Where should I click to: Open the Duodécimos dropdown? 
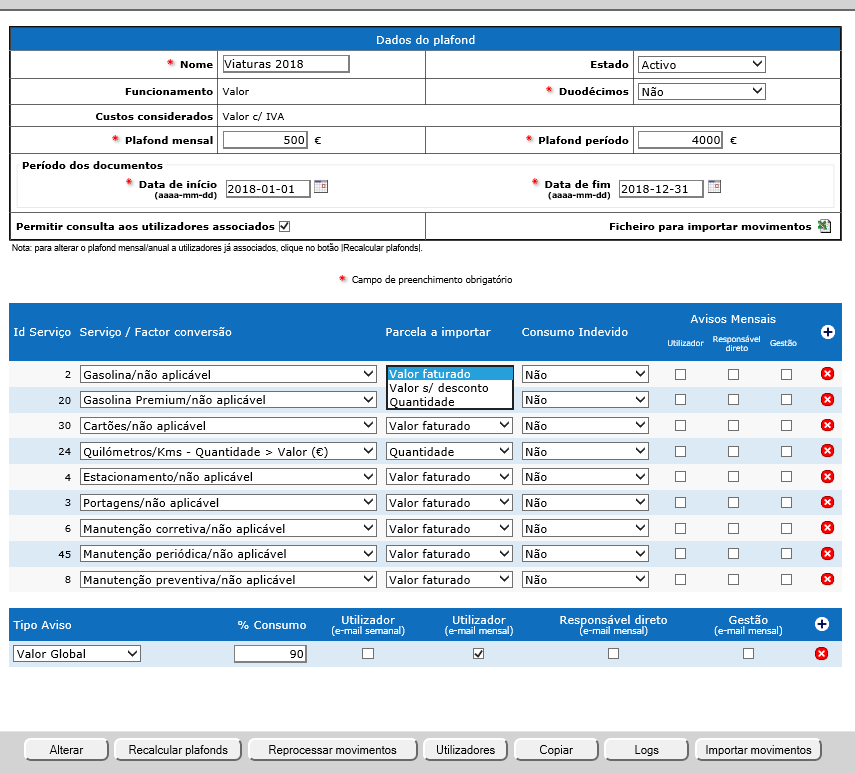click(x=702, y=92)
